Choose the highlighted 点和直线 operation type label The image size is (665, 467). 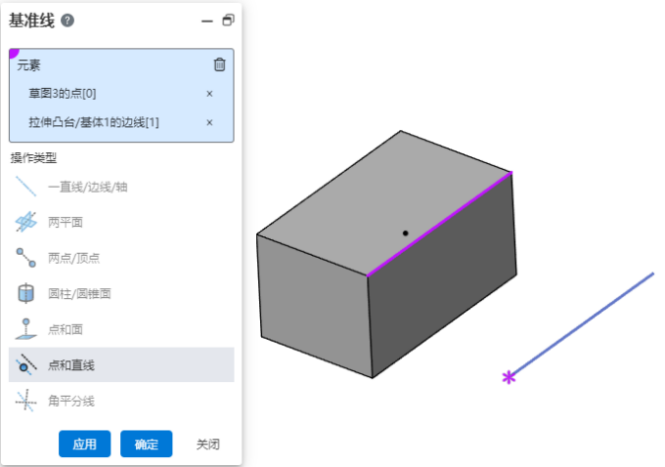point(71,365)
